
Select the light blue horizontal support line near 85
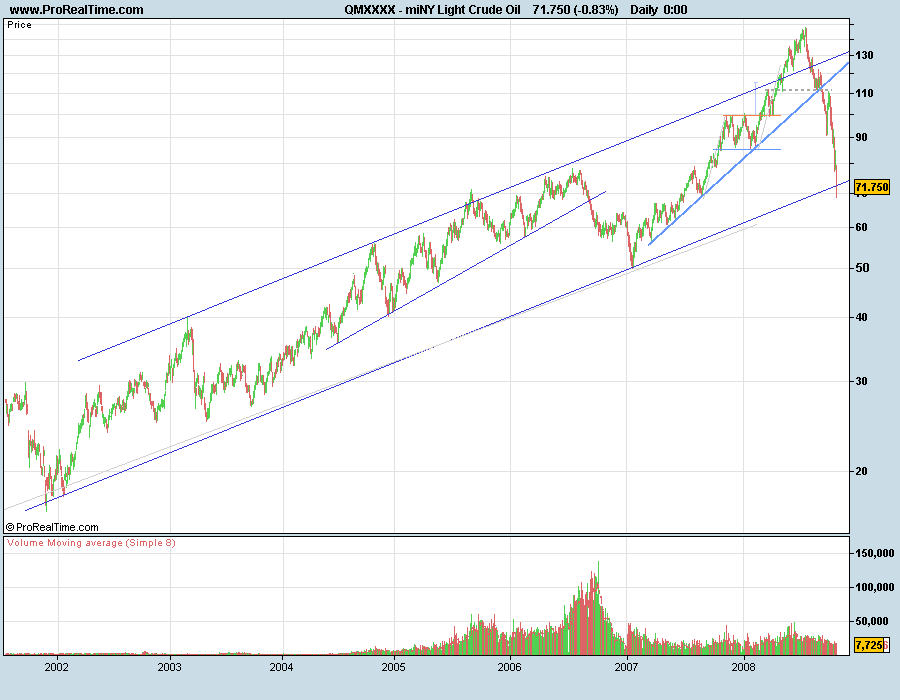coord(747,150)
